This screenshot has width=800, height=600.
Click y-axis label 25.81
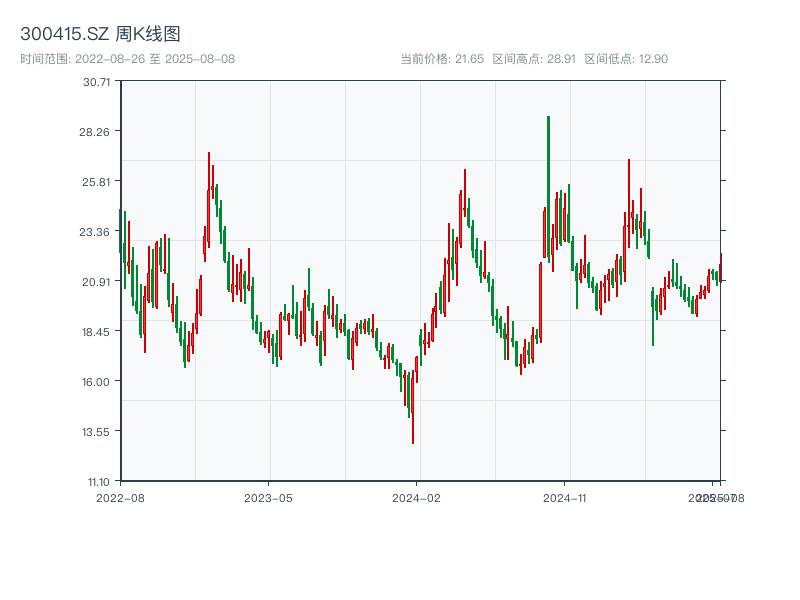(96, 182)
